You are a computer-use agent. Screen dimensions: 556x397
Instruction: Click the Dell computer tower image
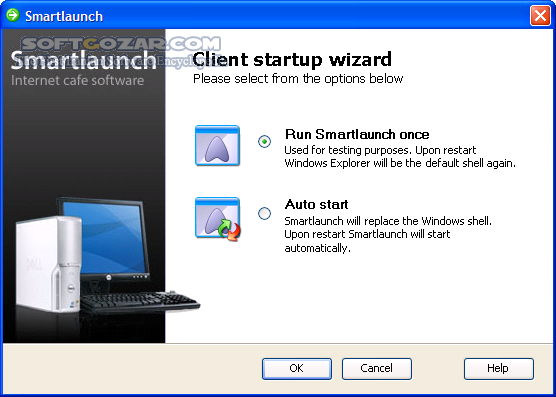click(x=47, y=264)
